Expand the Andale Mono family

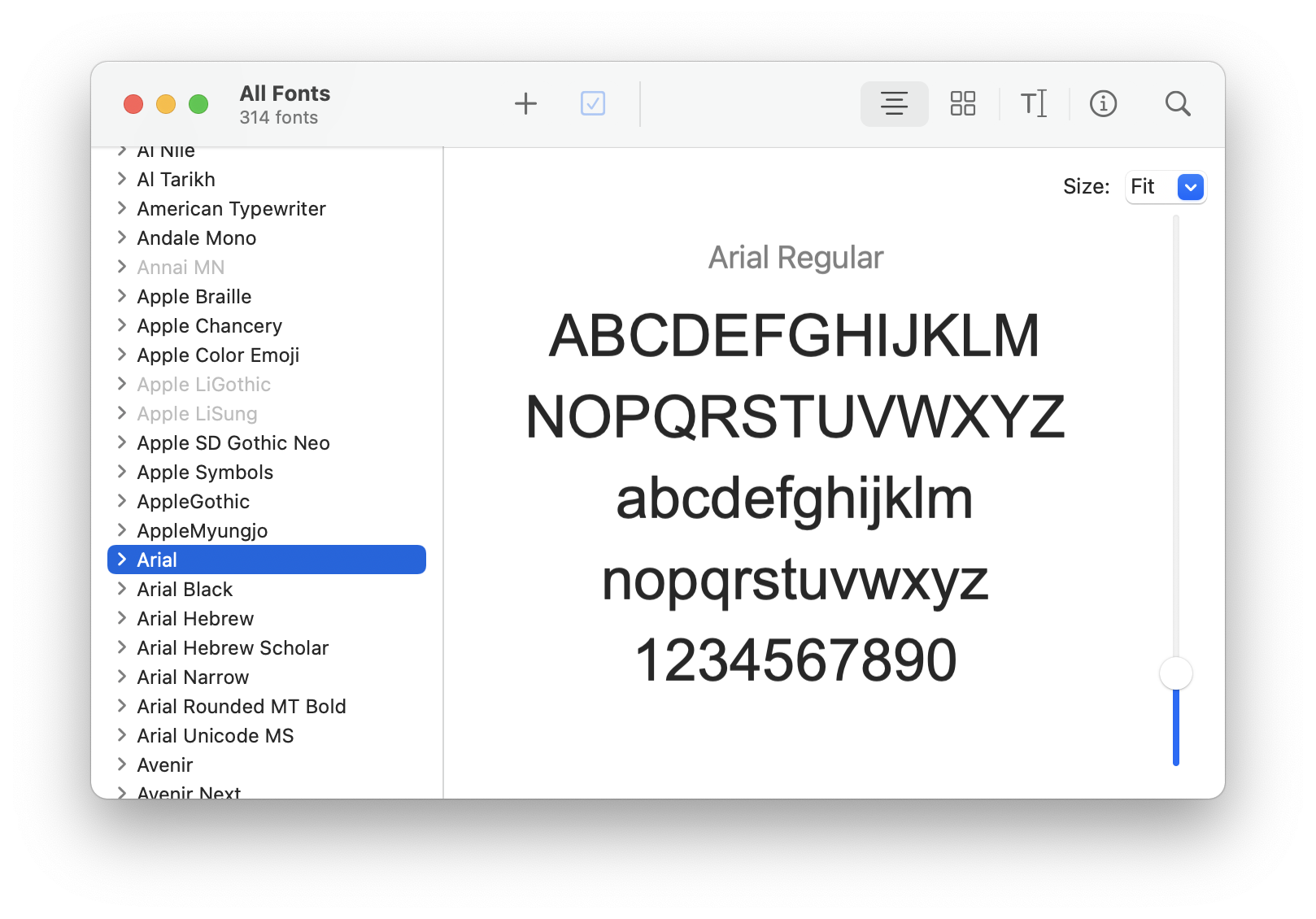[122, 237]
